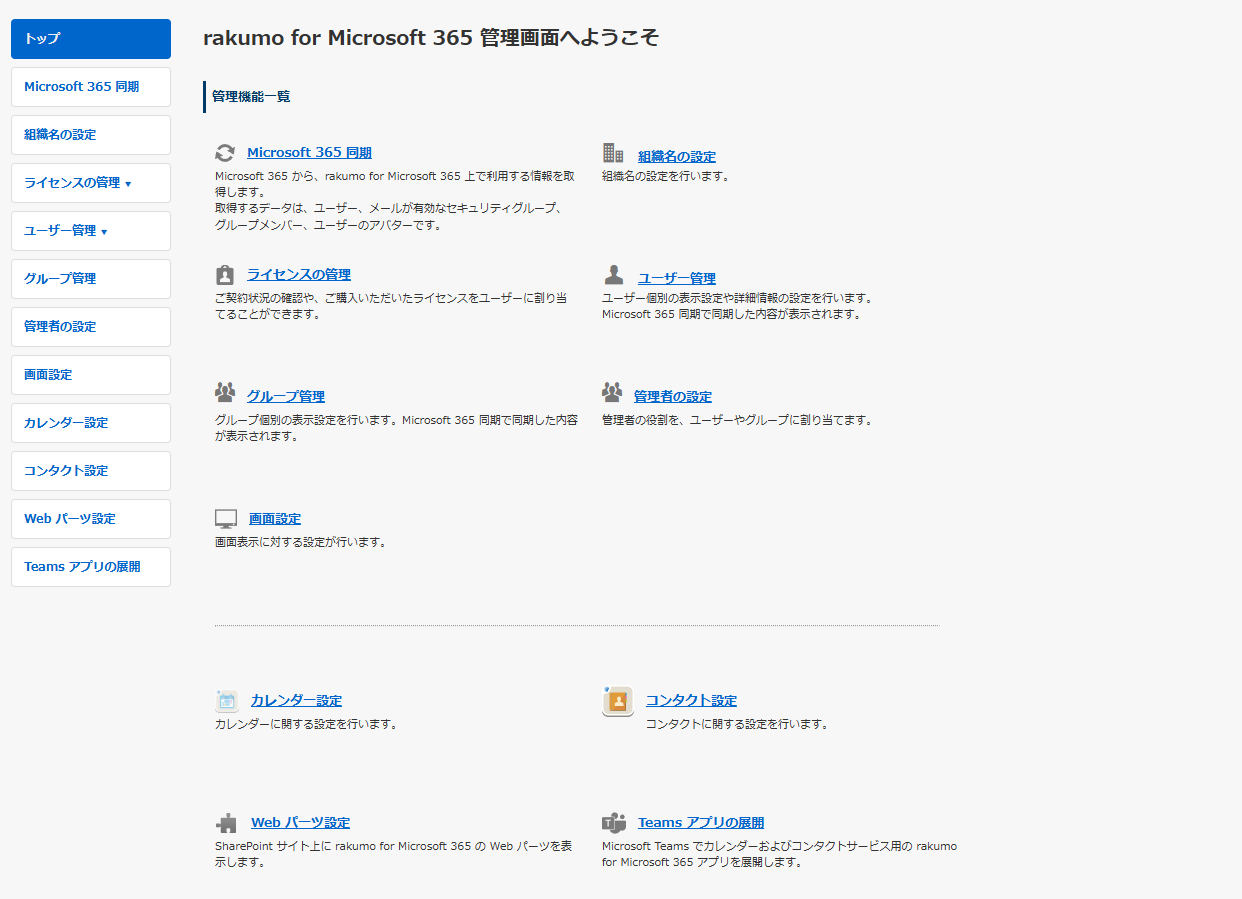This screenshot has width=1242, height=899.
Task: Follow the 画面設定 link in main list
Action: (275, 518)
